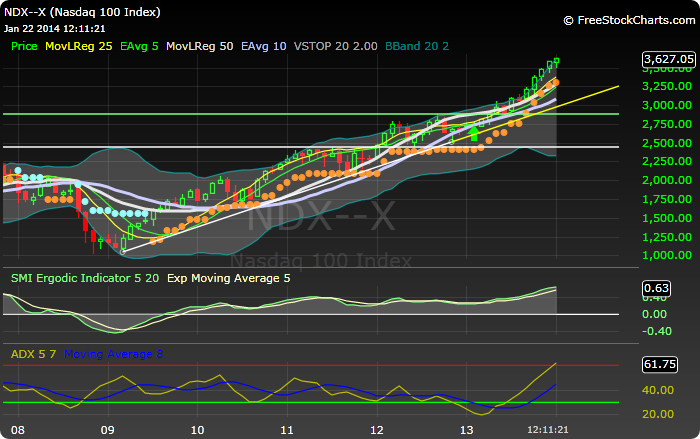Image resolution: width=700 pixels, height=439 pixels.
Task: Click the -0.40 SMI axis label
Action: point(656,331)
